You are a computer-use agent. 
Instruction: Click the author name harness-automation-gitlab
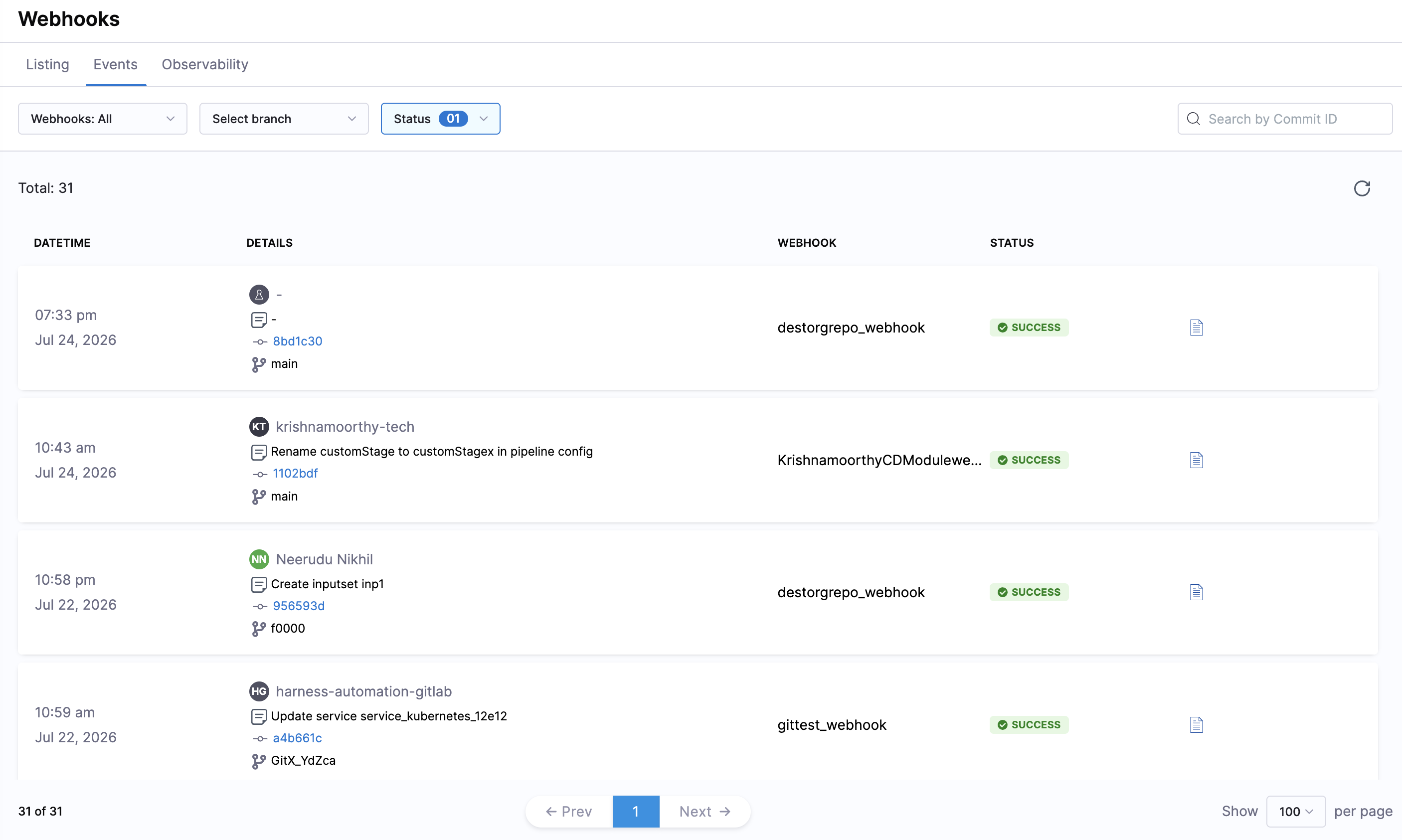[364, 692]
